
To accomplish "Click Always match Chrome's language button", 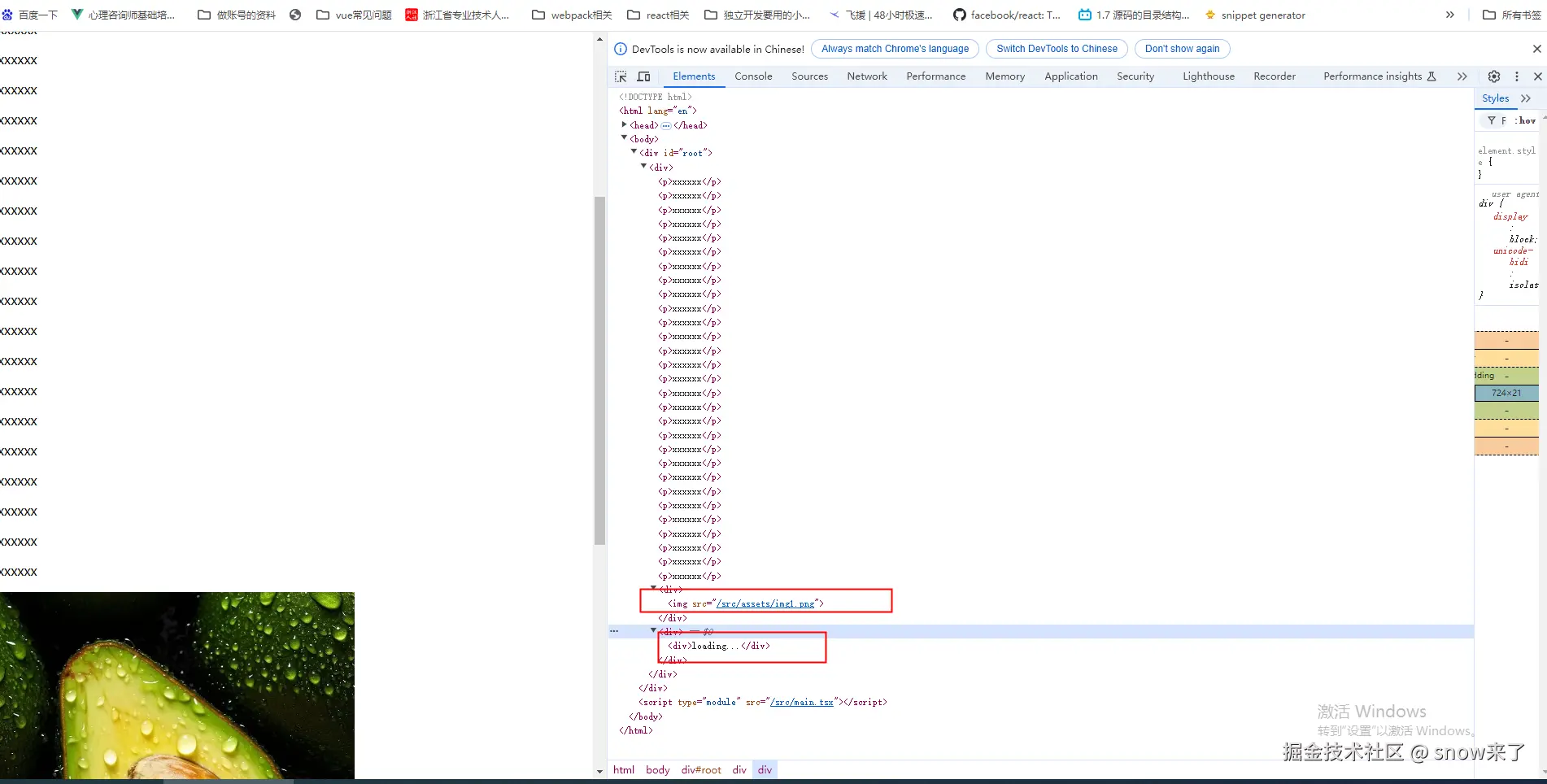I will (895, 49).
